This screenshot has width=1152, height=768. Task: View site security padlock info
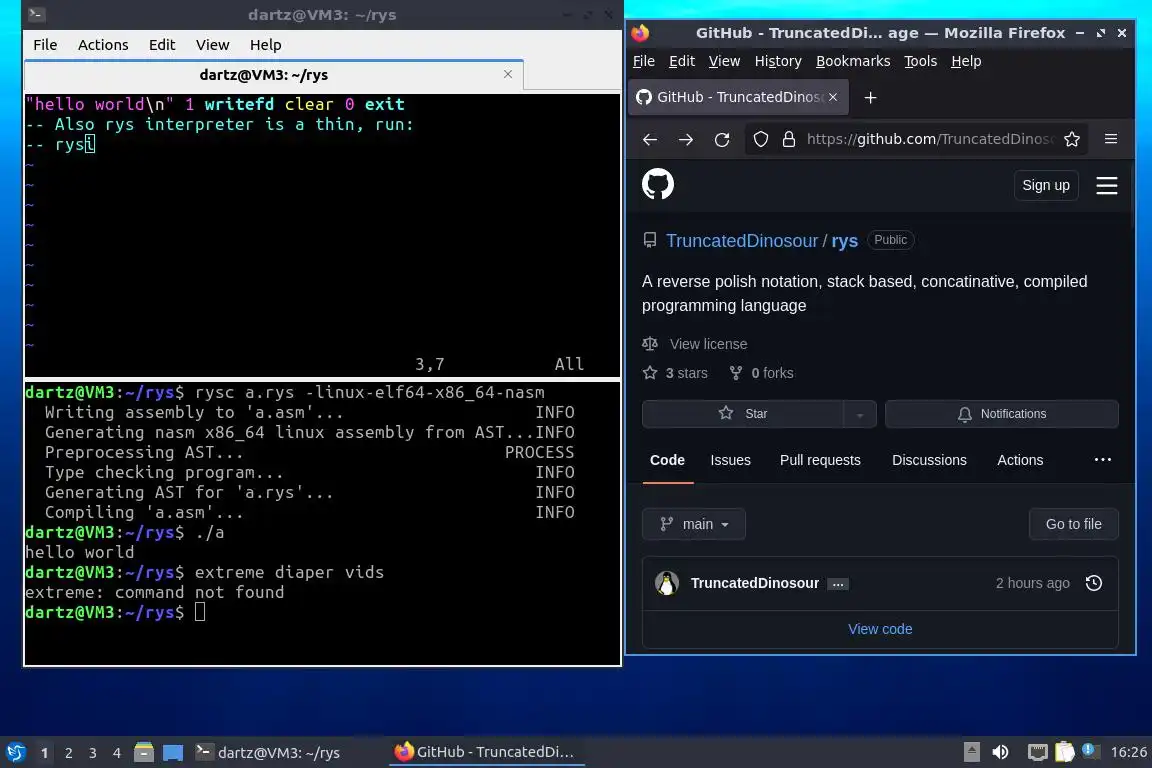[x=789, y=139]
